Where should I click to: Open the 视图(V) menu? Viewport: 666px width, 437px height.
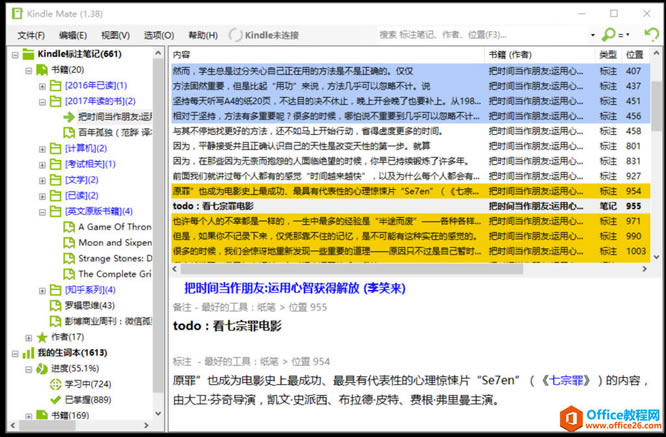[116, 35]
